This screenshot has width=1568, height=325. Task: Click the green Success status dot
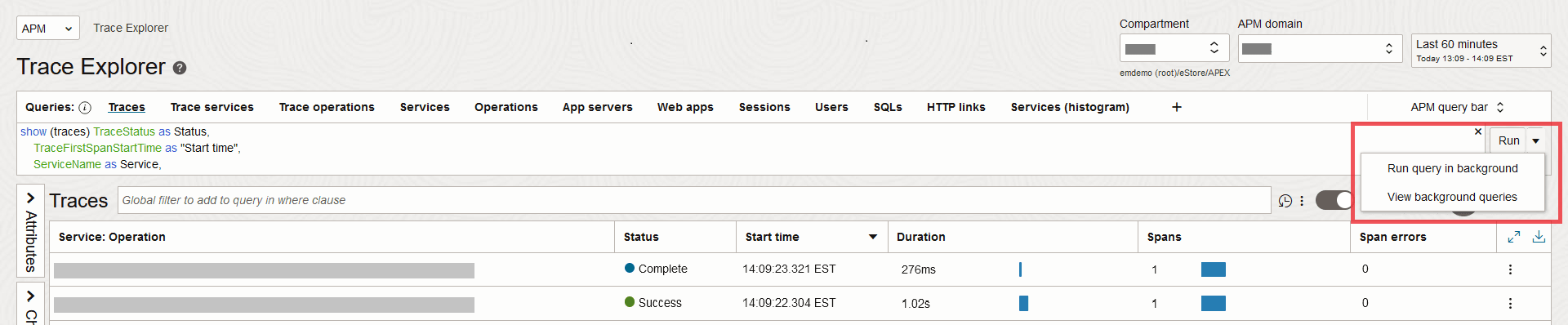pyautogui.click(x=630, y=301)
